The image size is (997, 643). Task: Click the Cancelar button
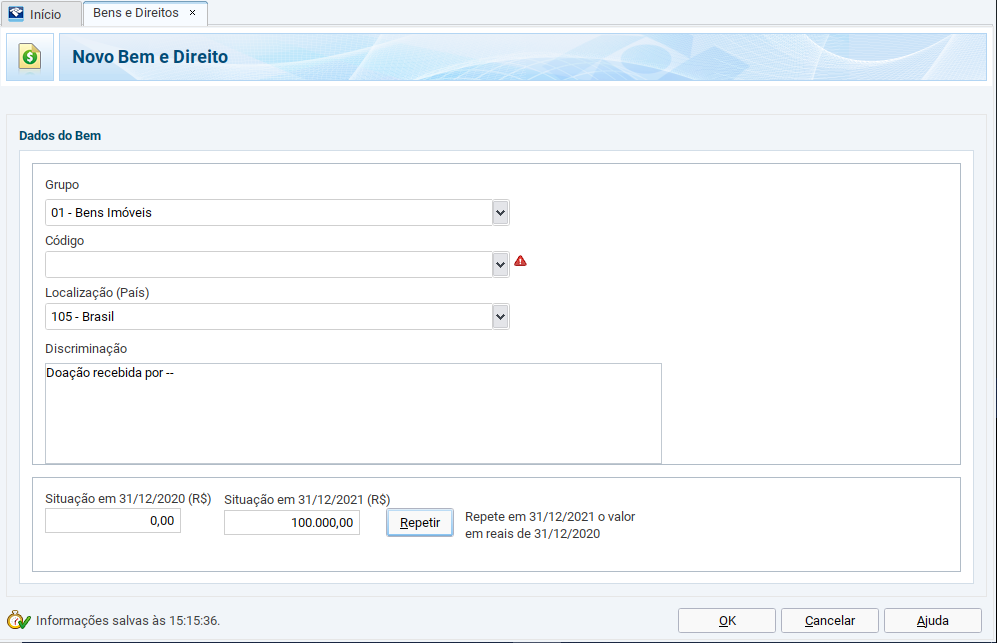pos(830,621)
